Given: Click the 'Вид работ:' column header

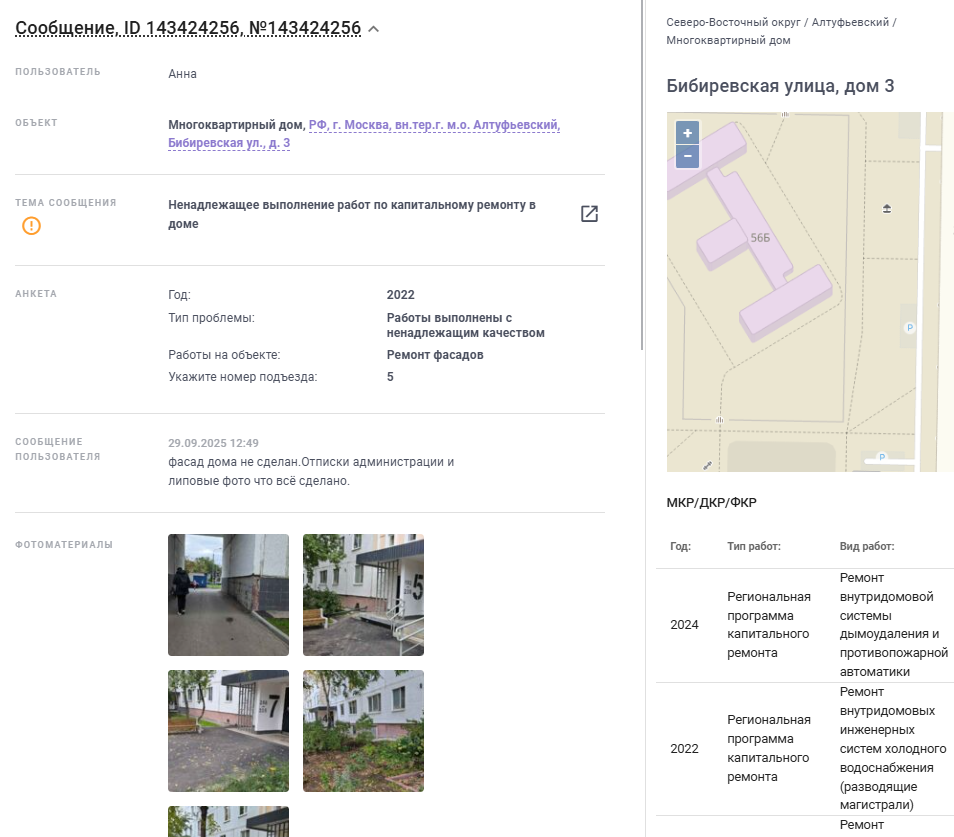Looking at the screenshot, I should coord(867,546).
